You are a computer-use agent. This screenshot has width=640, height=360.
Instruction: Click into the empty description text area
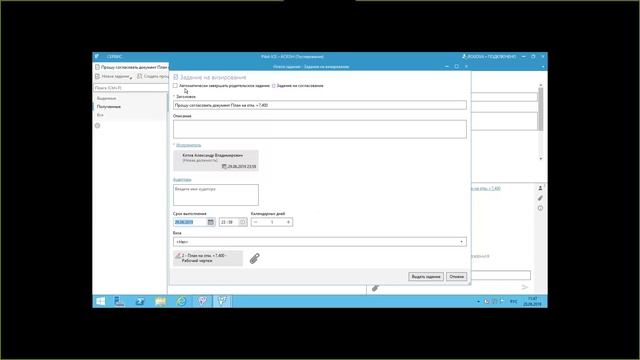pos(320,129)
